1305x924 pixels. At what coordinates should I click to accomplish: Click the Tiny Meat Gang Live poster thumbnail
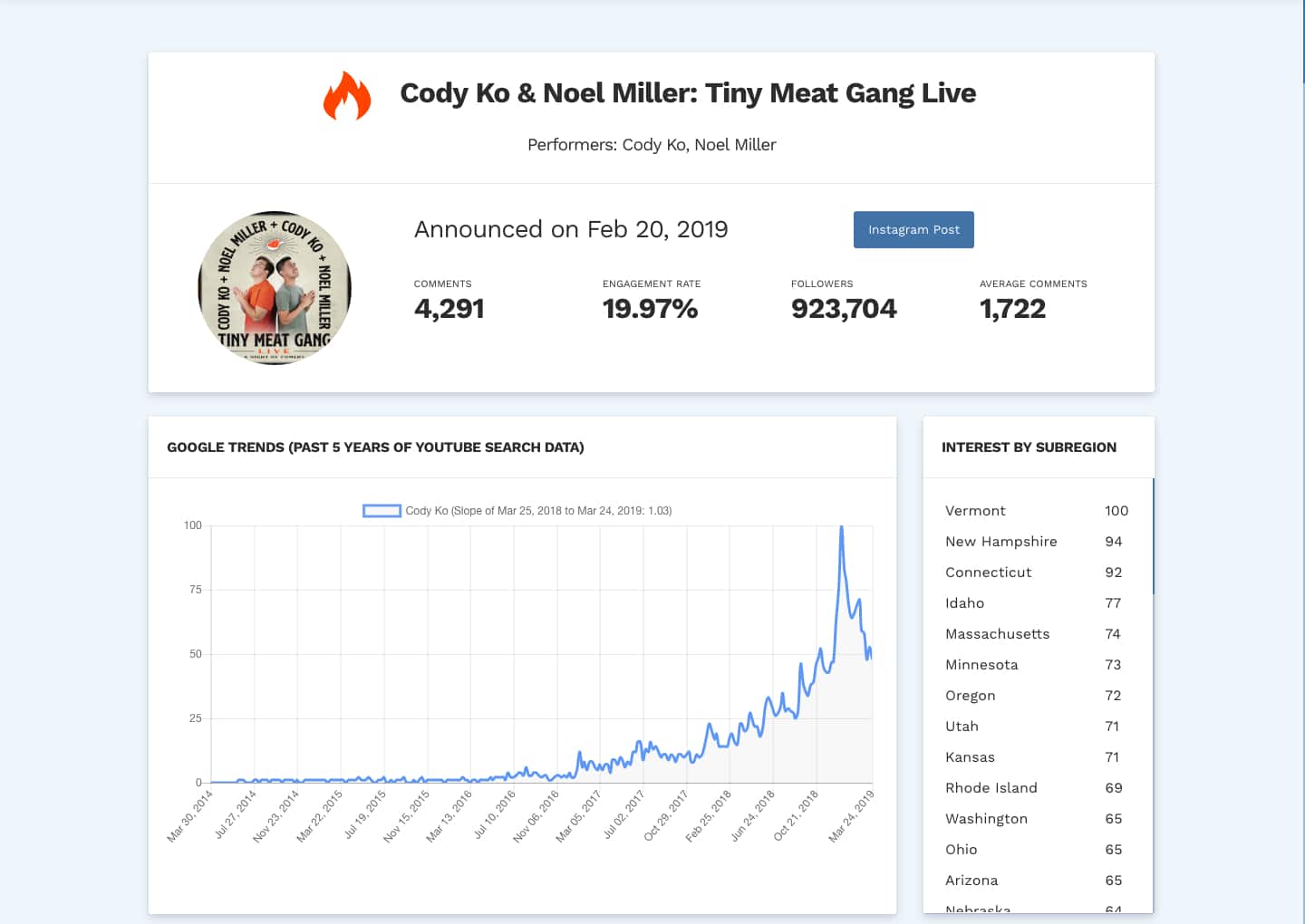[275, 288]
